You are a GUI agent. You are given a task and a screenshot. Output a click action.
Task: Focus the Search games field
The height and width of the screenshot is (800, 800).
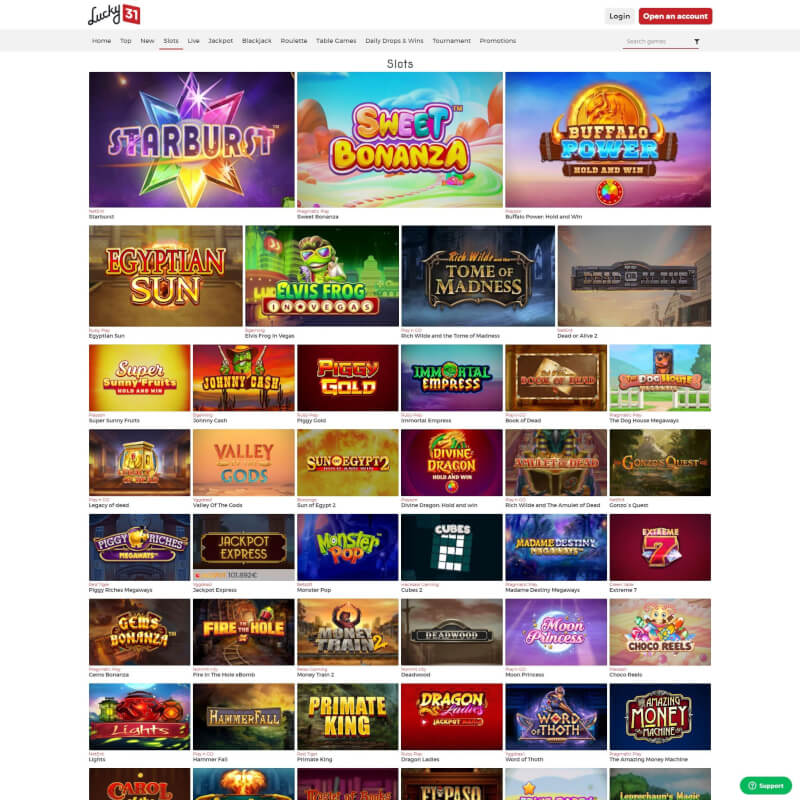tap(656, 41)
